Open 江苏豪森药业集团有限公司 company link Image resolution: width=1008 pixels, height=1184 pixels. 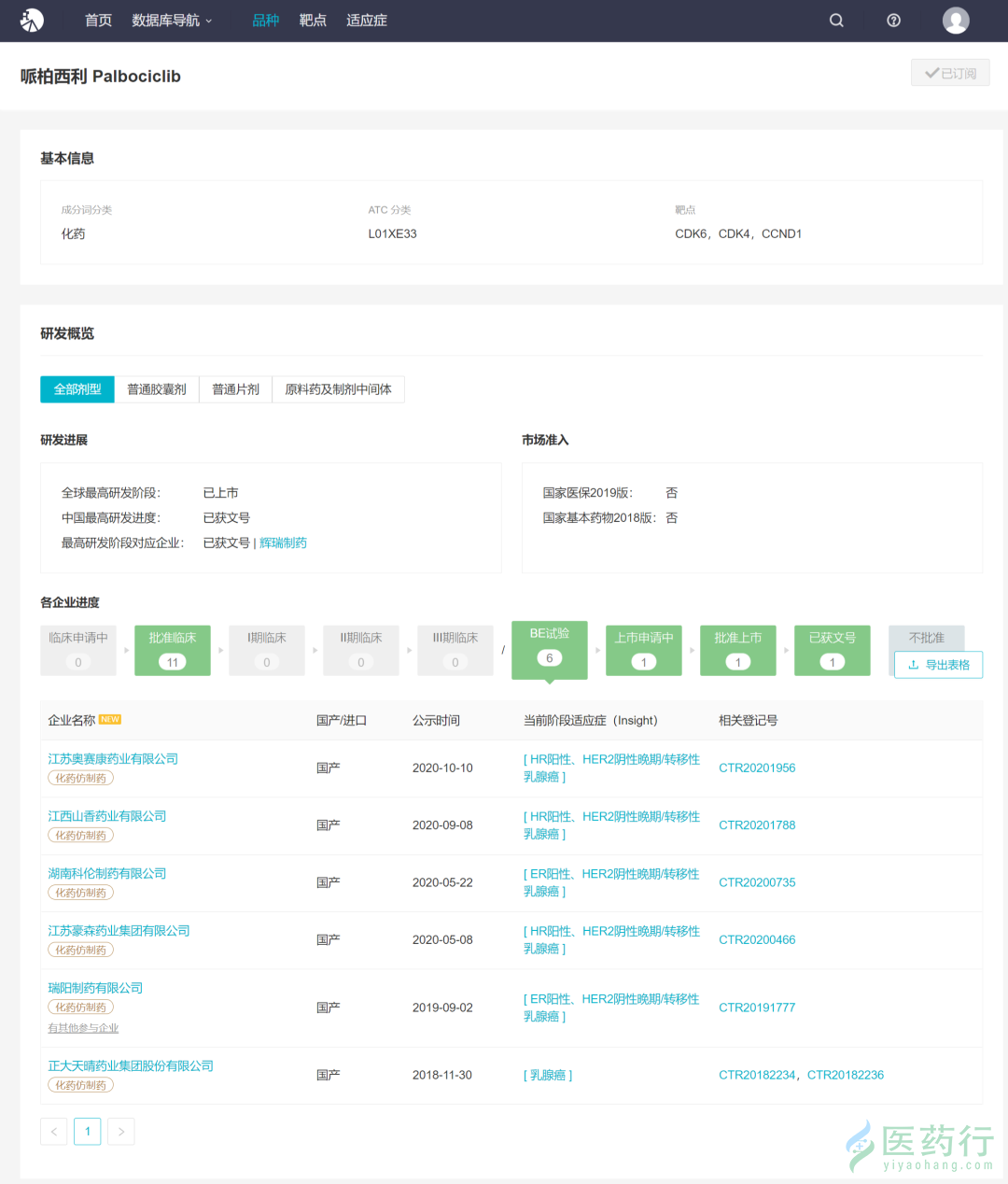(x=119, y=931)
